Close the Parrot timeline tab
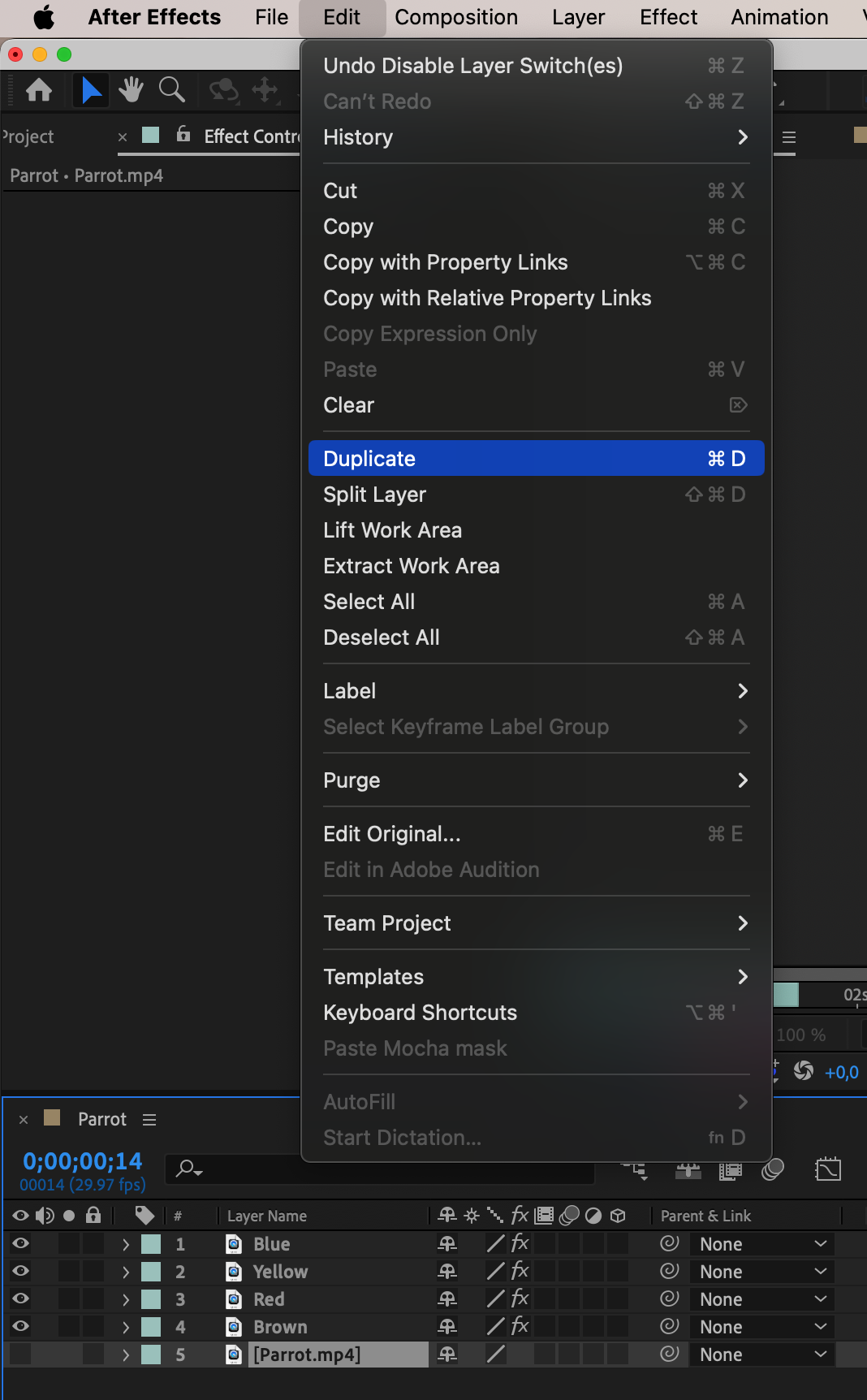Screen dimensions: 867x1400 [24, 1119]
